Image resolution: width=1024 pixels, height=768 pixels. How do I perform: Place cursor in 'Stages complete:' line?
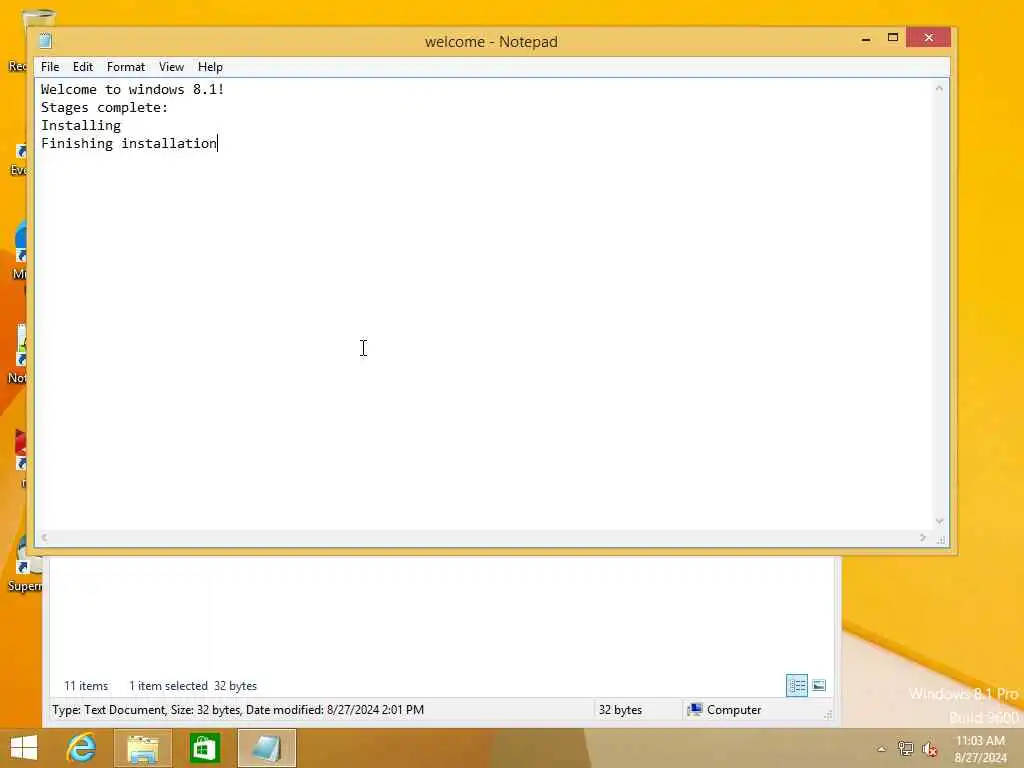[104, 108]
